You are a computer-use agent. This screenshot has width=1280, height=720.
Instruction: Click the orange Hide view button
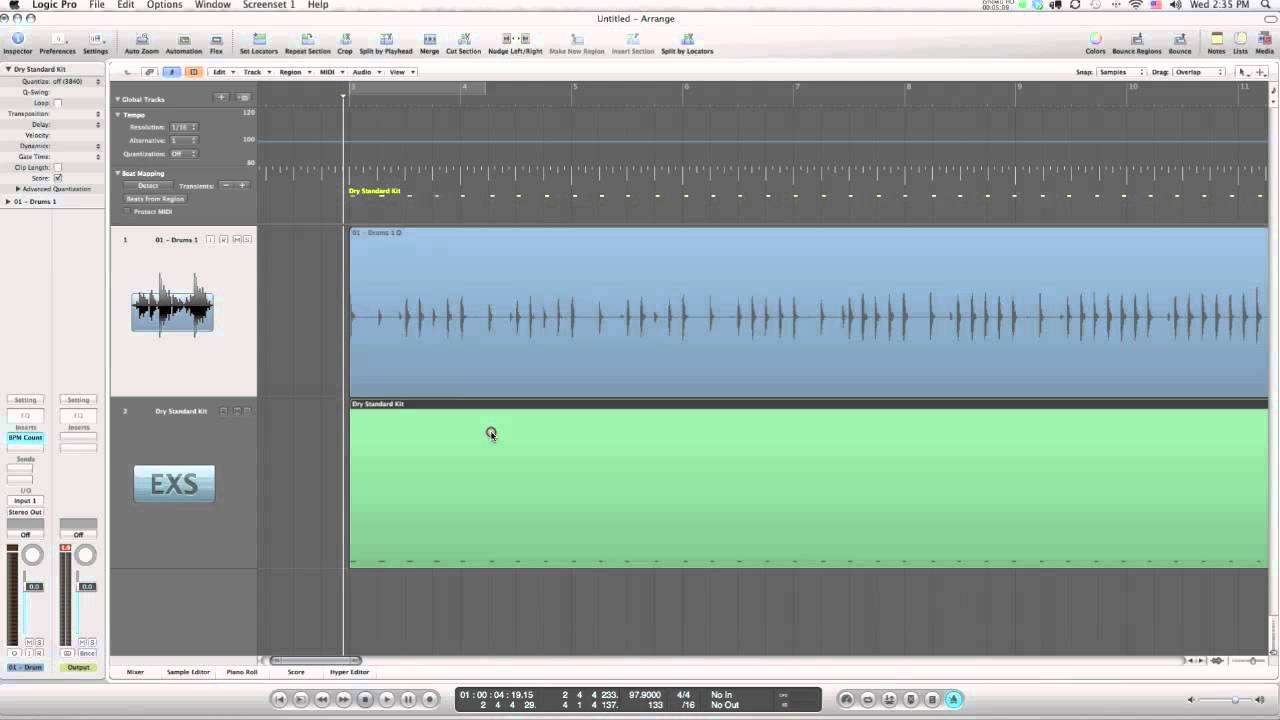point(193,72)
